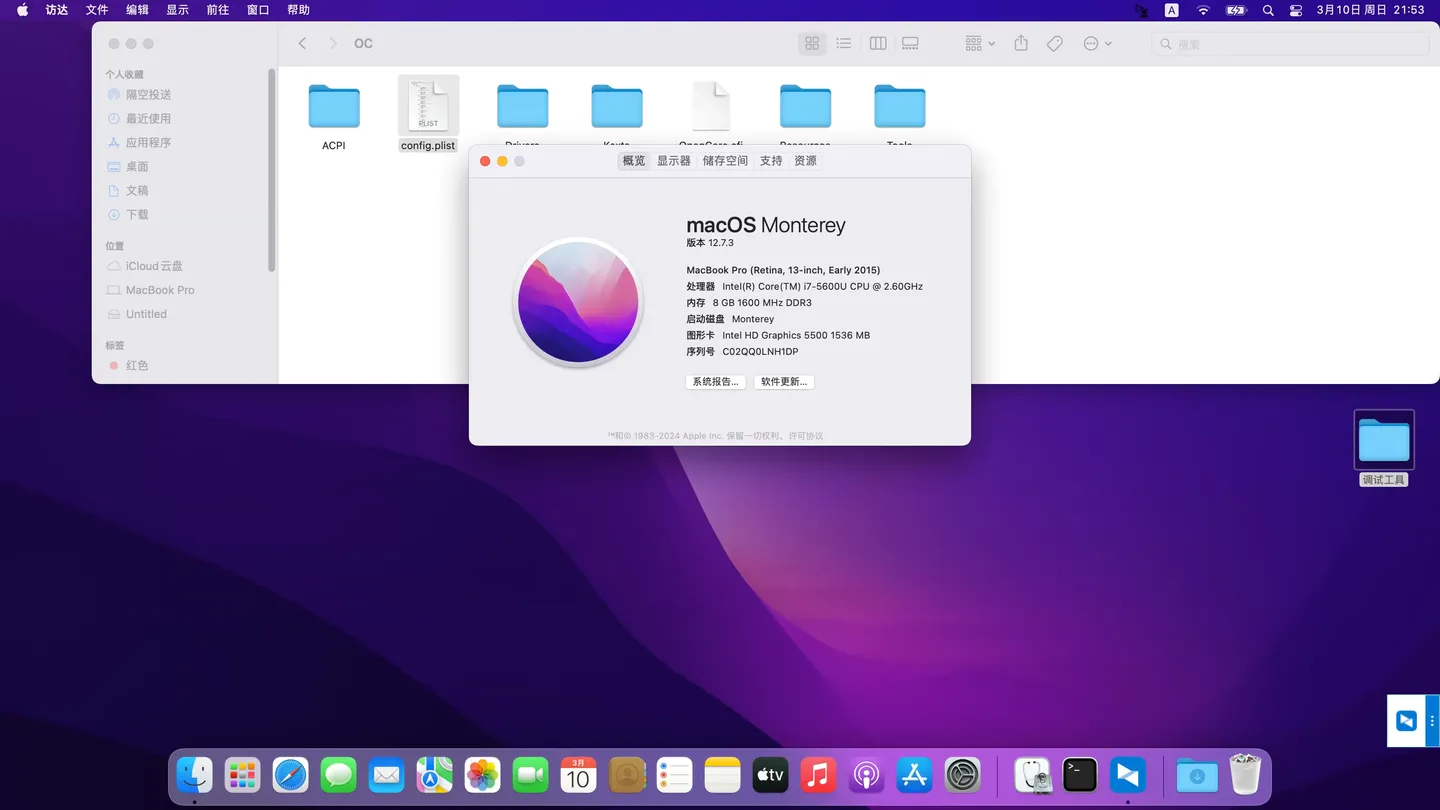Viewport: 1440px width, 810px height.
Task: Click the 软件更新 button
Action: [x=784, y=381]
